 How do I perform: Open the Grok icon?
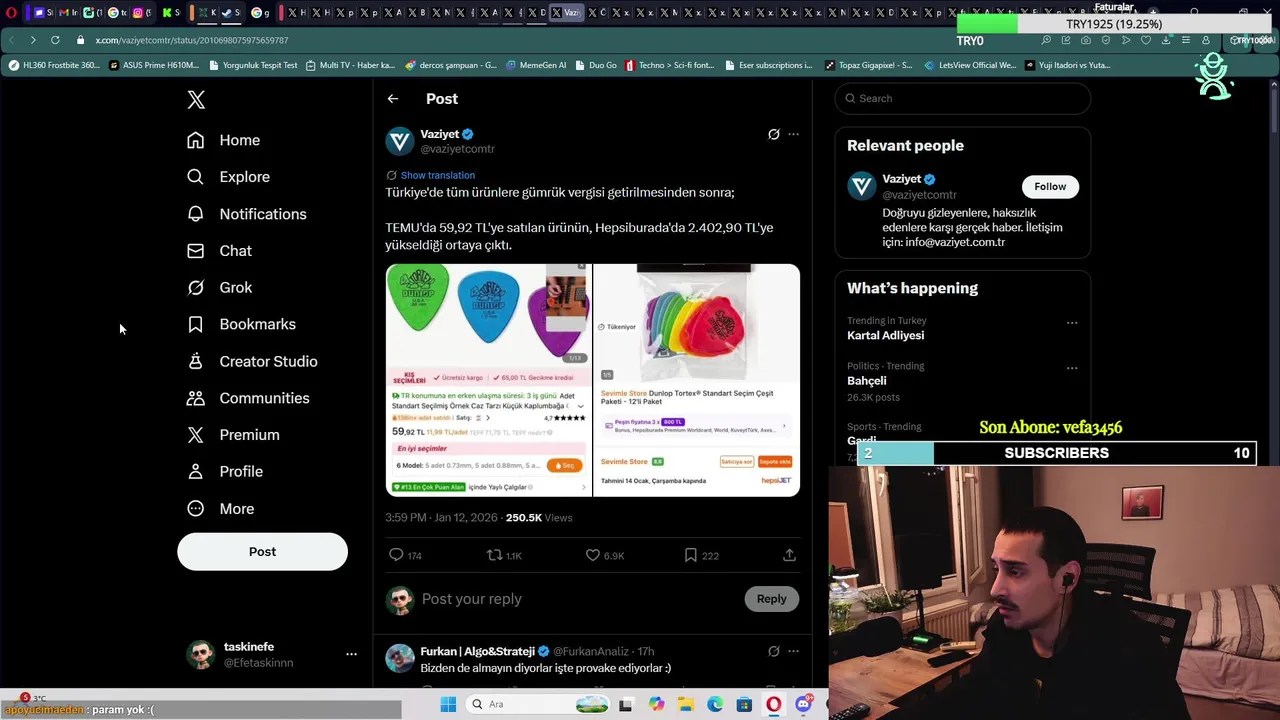pos(196,287)
